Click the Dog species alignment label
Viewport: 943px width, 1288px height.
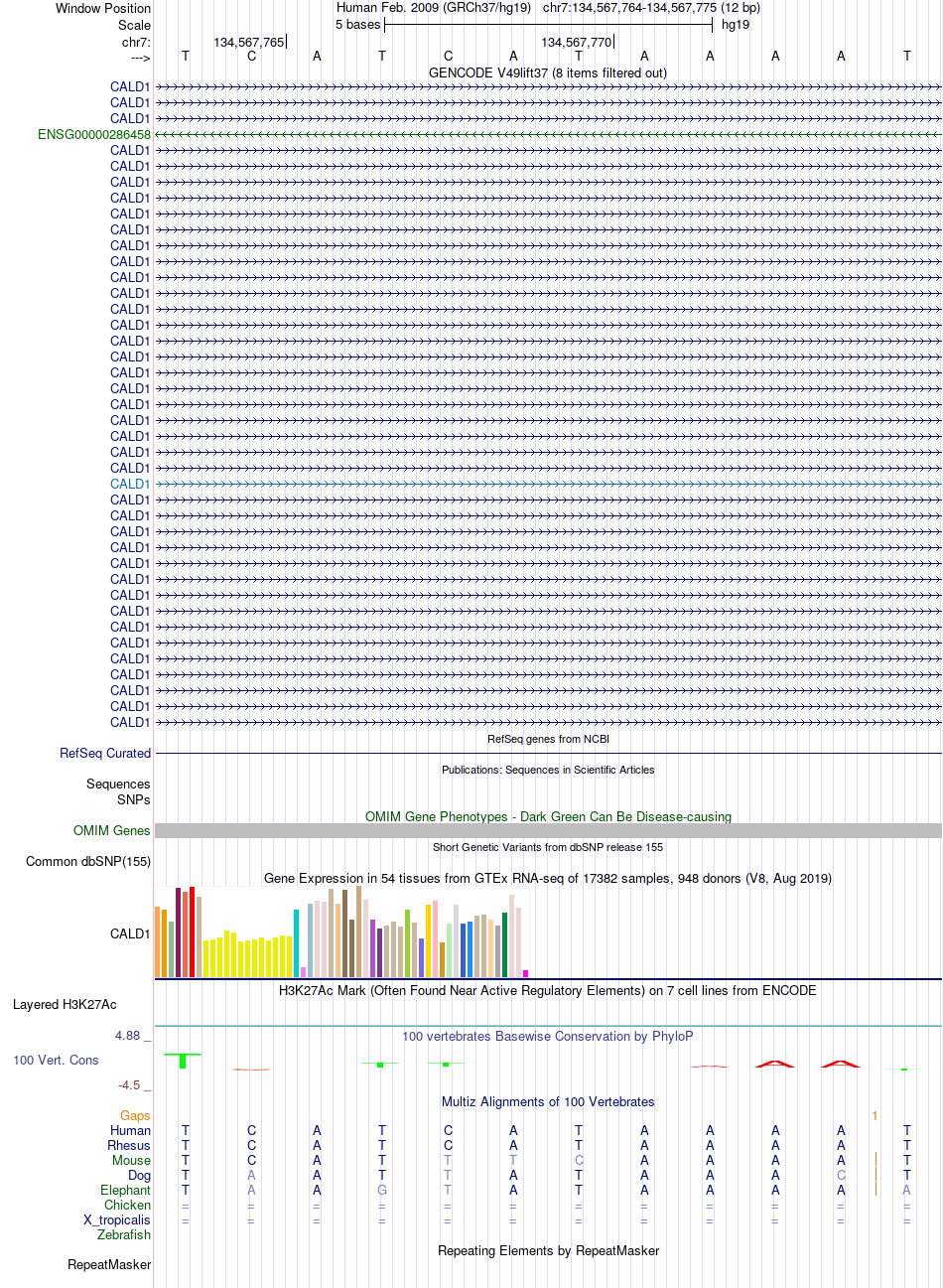[x=140, y=1176]
